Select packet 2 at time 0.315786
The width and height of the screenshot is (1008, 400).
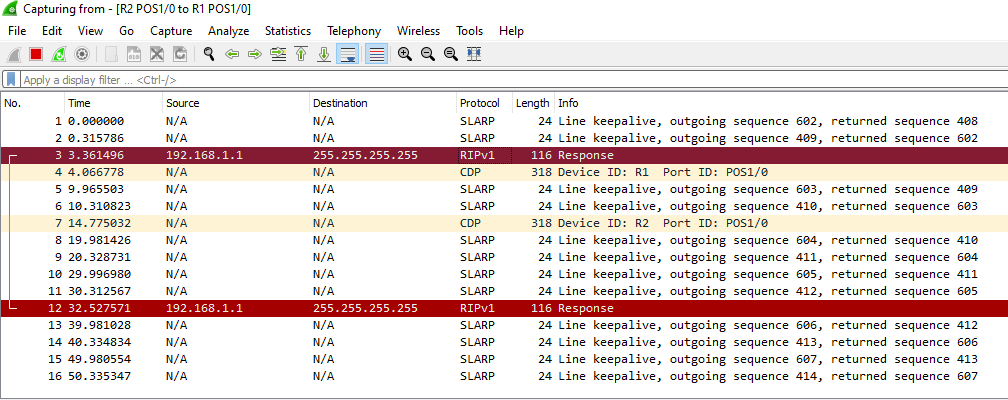click(x=504, y=138)
